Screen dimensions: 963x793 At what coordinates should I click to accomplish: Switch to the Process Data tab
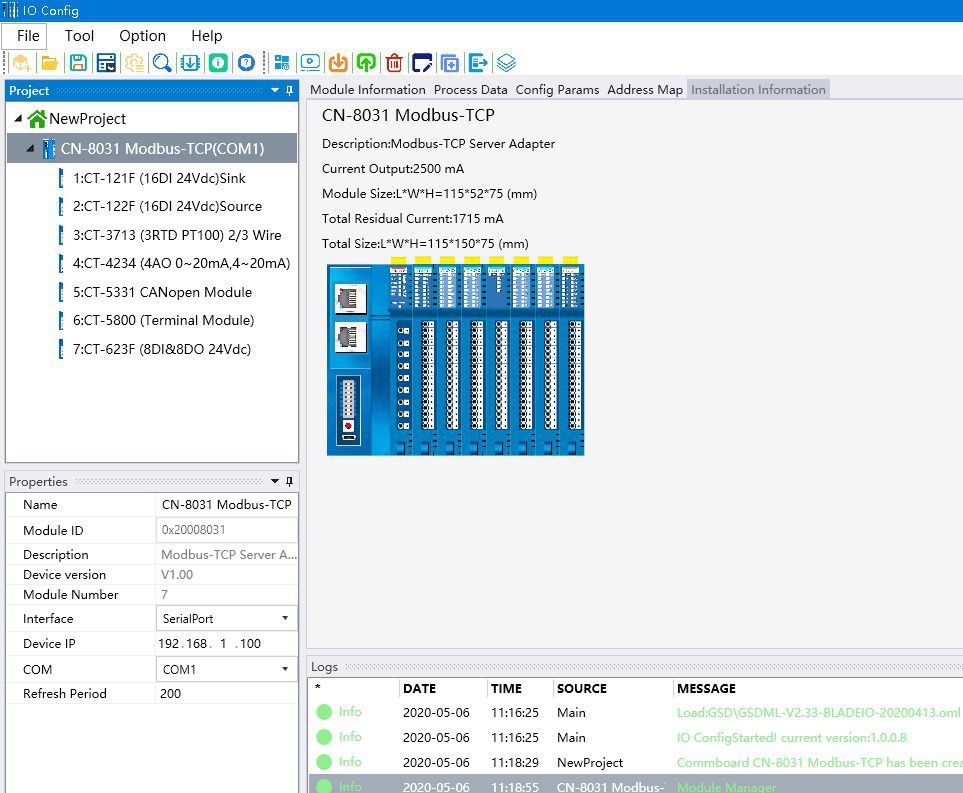click(x=470, y=90)
